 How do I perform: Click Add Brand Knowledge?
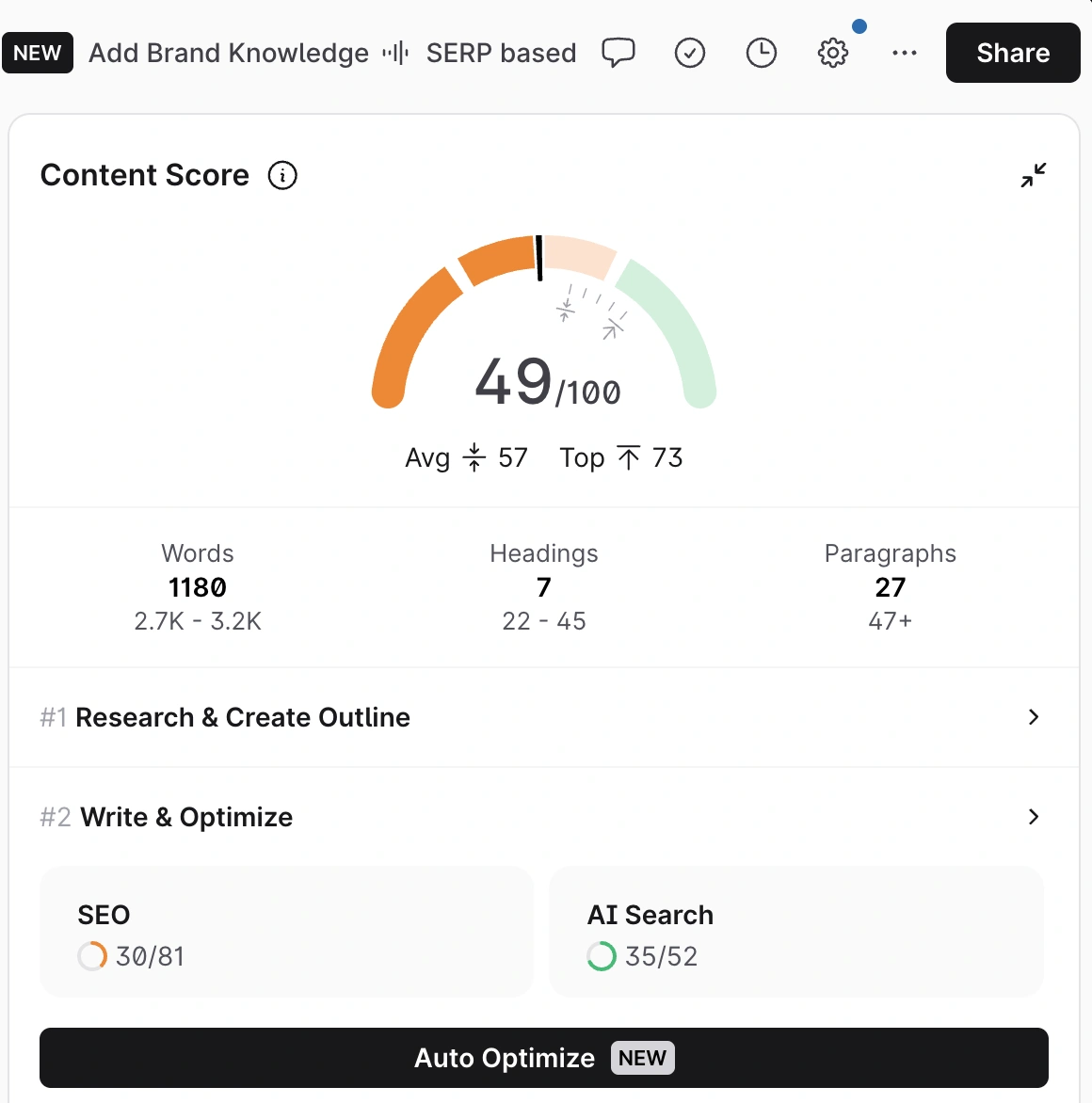click(228, 53)
